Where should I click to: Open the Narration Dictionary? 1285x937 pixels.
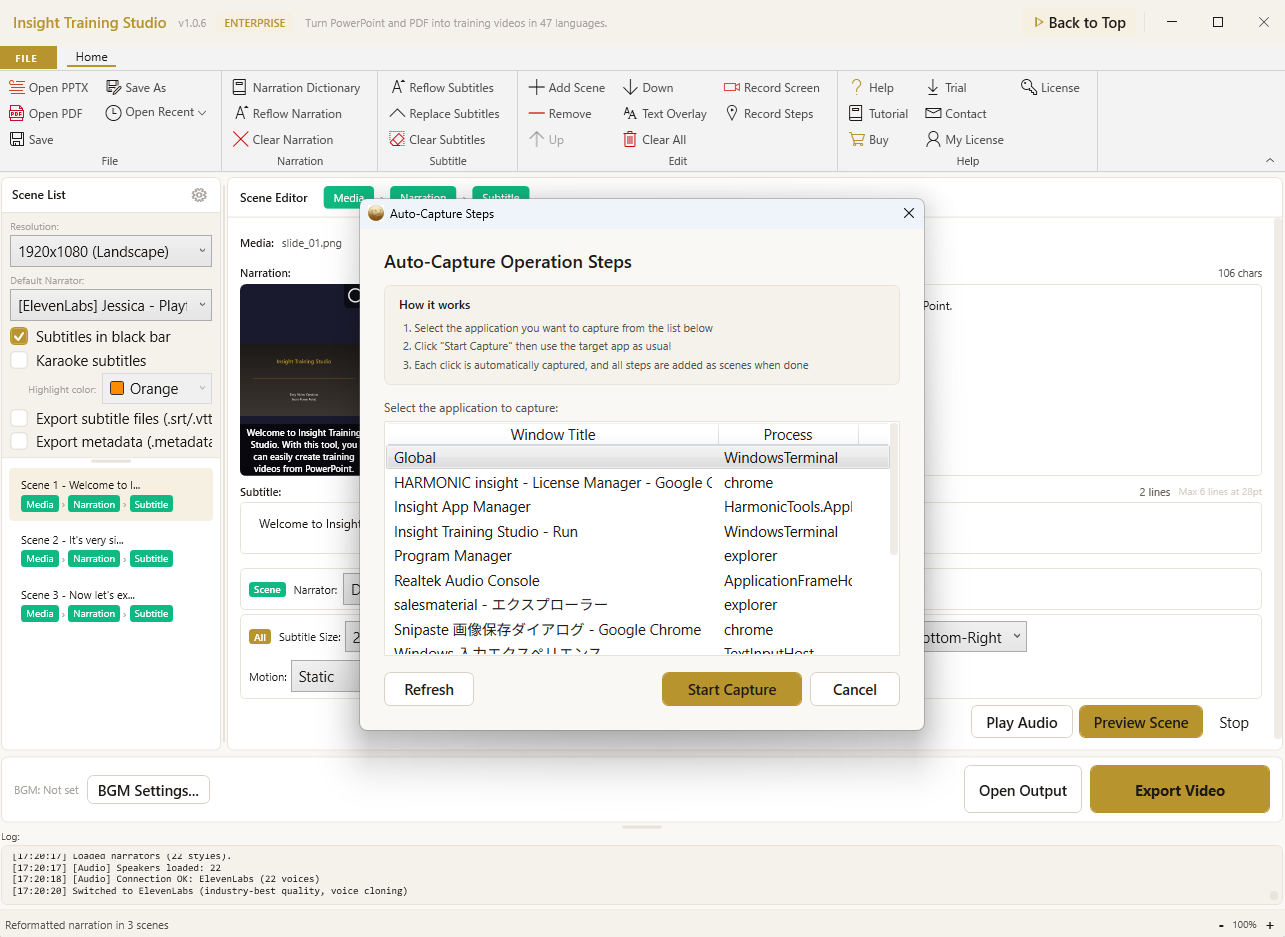pos(296,88)
